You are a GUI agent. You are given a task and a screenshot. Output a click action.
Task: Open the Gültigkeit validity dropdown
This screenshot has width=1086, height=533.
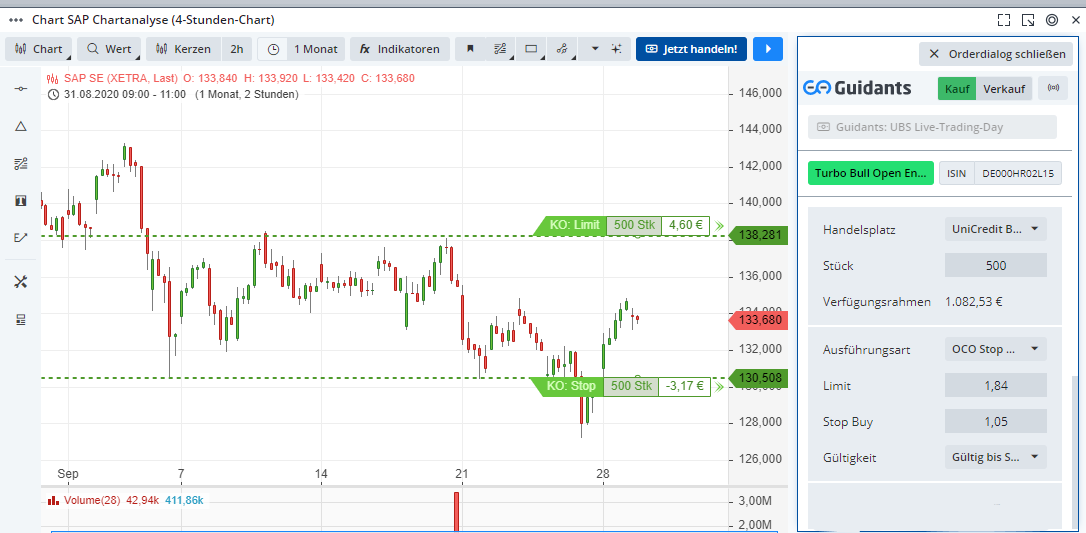point(995,457)
